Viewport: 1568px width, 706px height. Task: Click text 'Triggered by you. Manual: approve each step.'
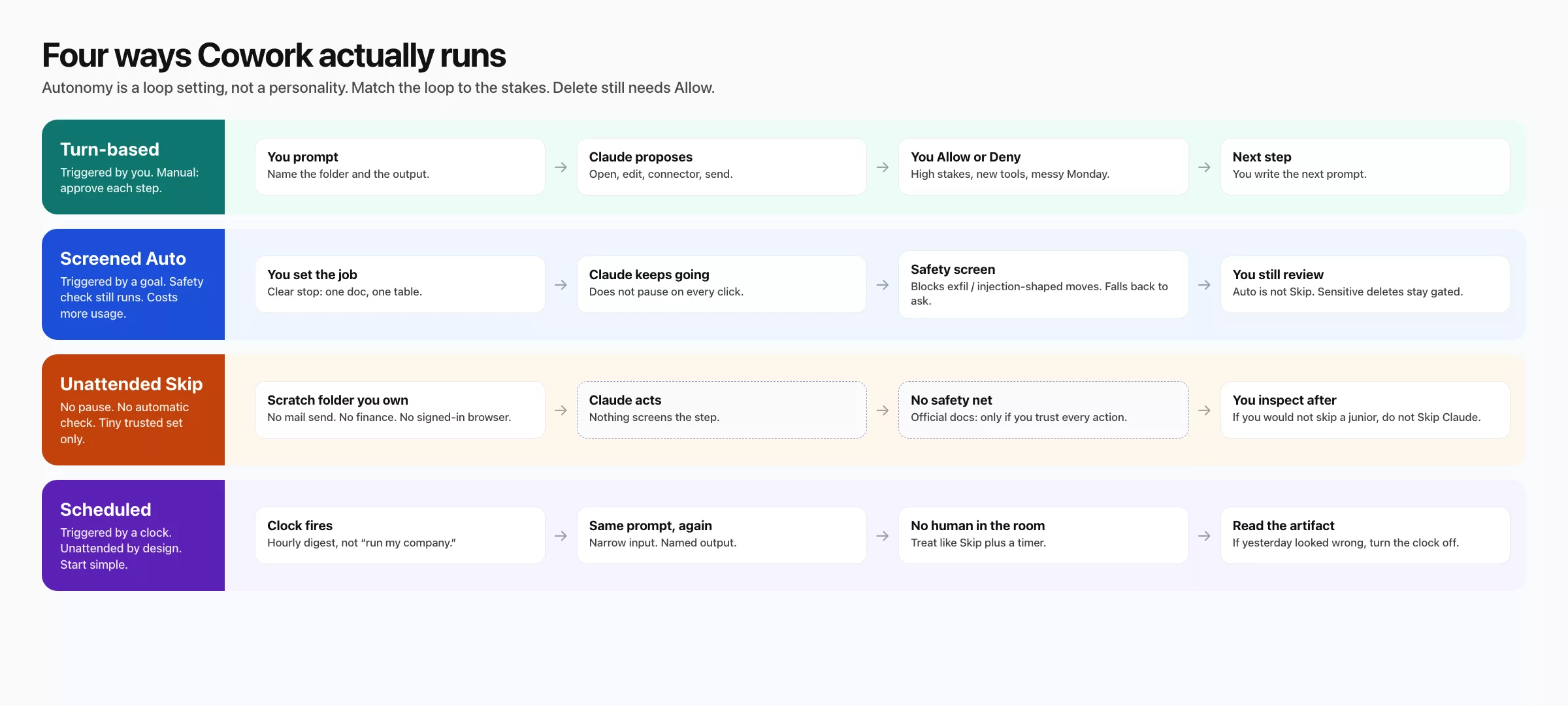(x=129, y=180)
